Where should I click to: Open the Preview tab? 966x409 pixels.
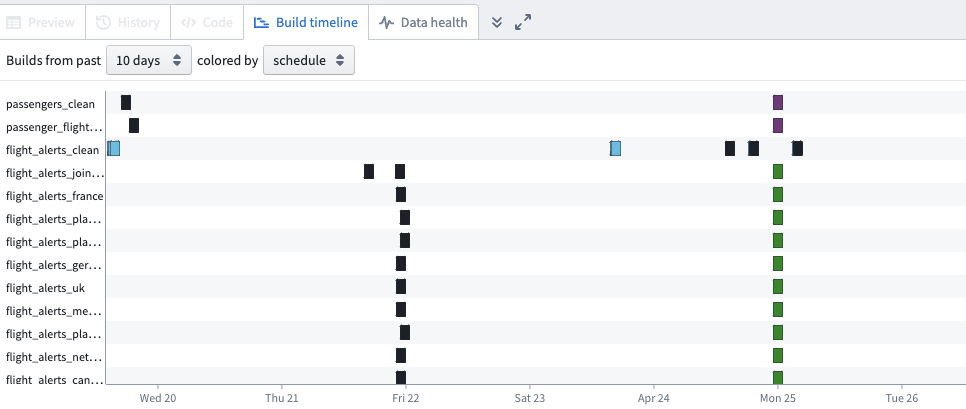41,23
